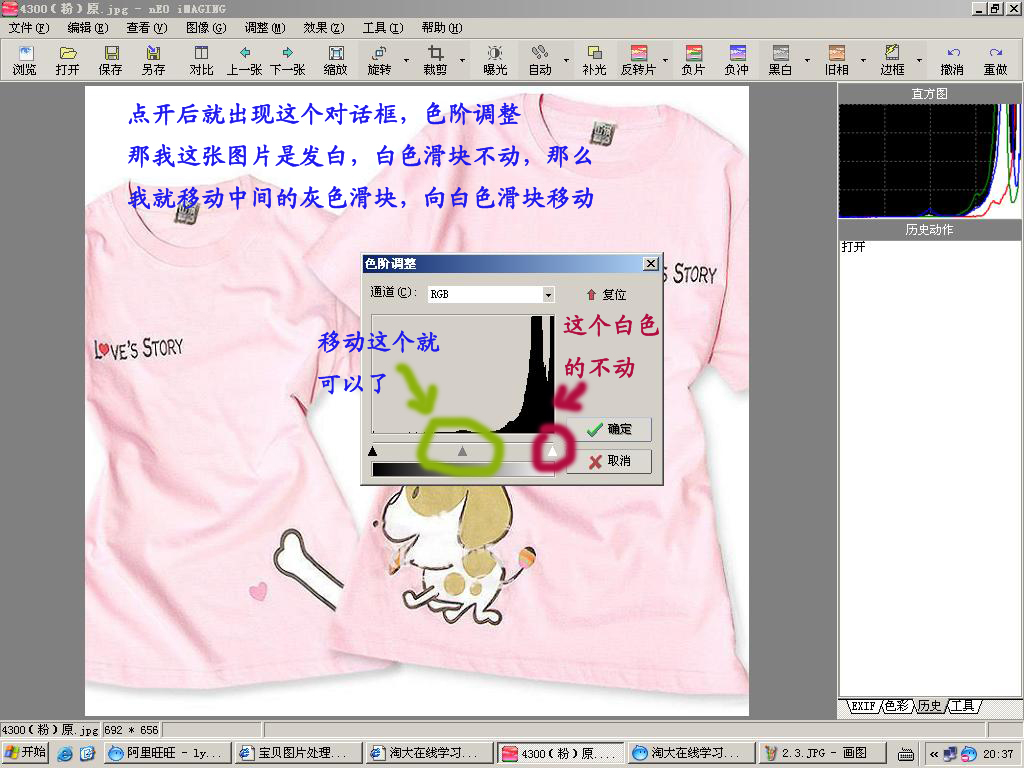This screenshot has height=768, width=1024.
Task: Open the 帮助 (Help) menu
Action: (x=441, y=27)
